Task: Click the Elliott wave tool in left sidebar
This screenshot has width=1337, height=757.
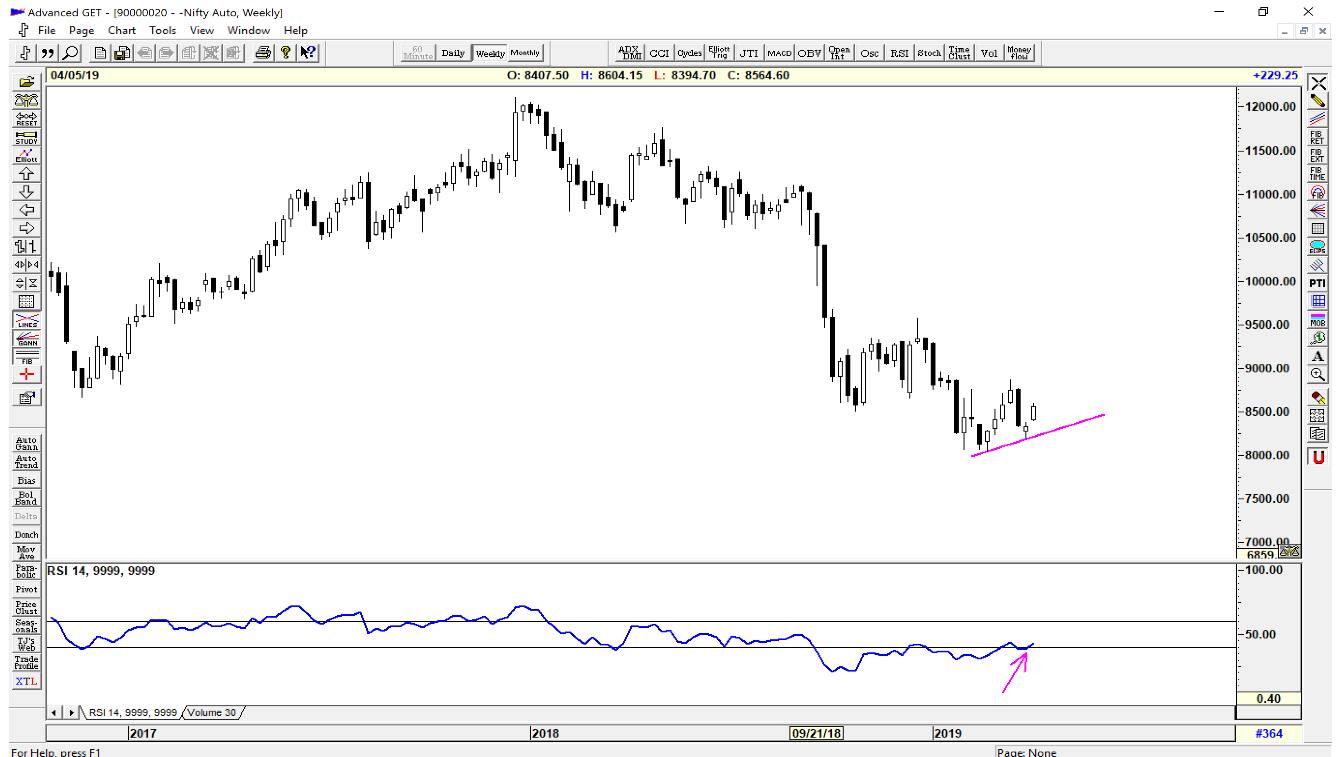Action: pos(26,155)
